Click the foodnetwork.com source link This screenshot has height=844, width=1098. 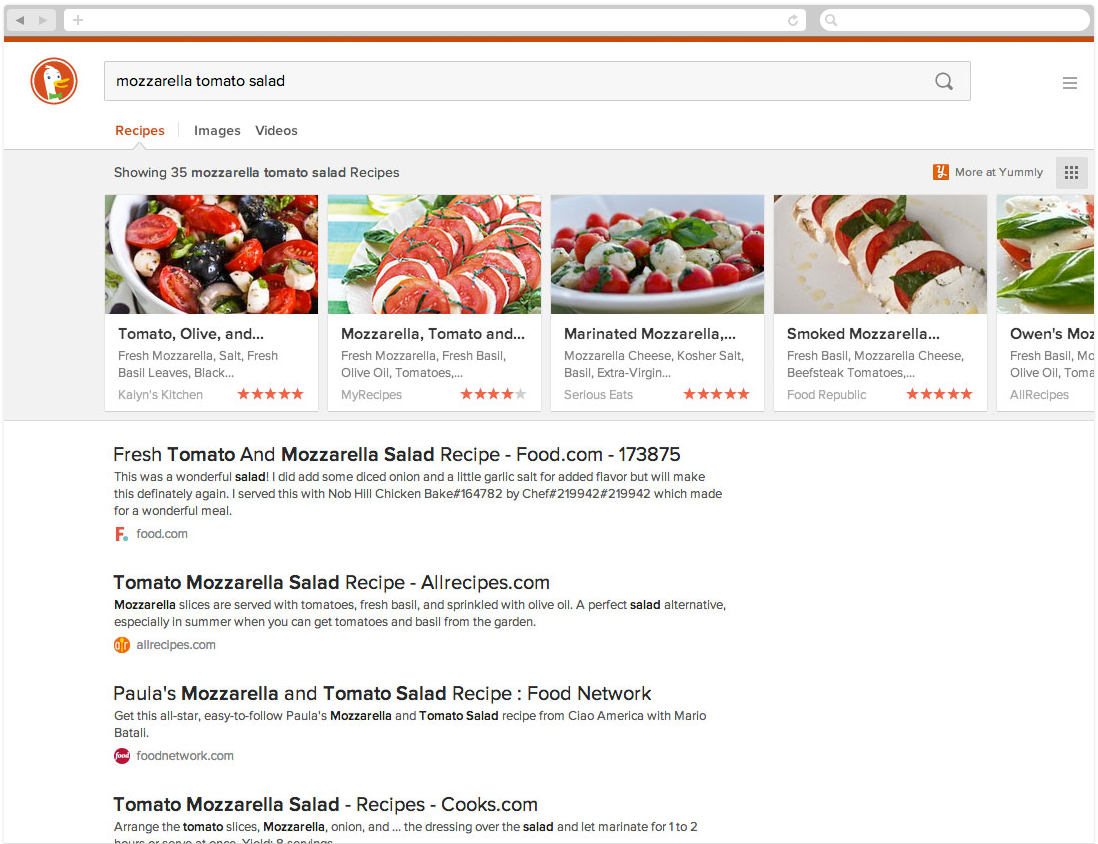tap(185, 756)
